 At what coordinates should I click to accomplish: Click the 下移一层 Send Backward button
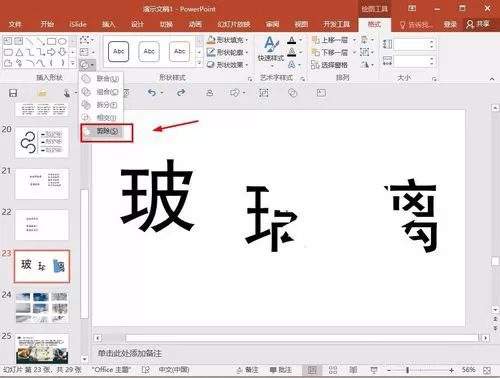click(330, 52)
